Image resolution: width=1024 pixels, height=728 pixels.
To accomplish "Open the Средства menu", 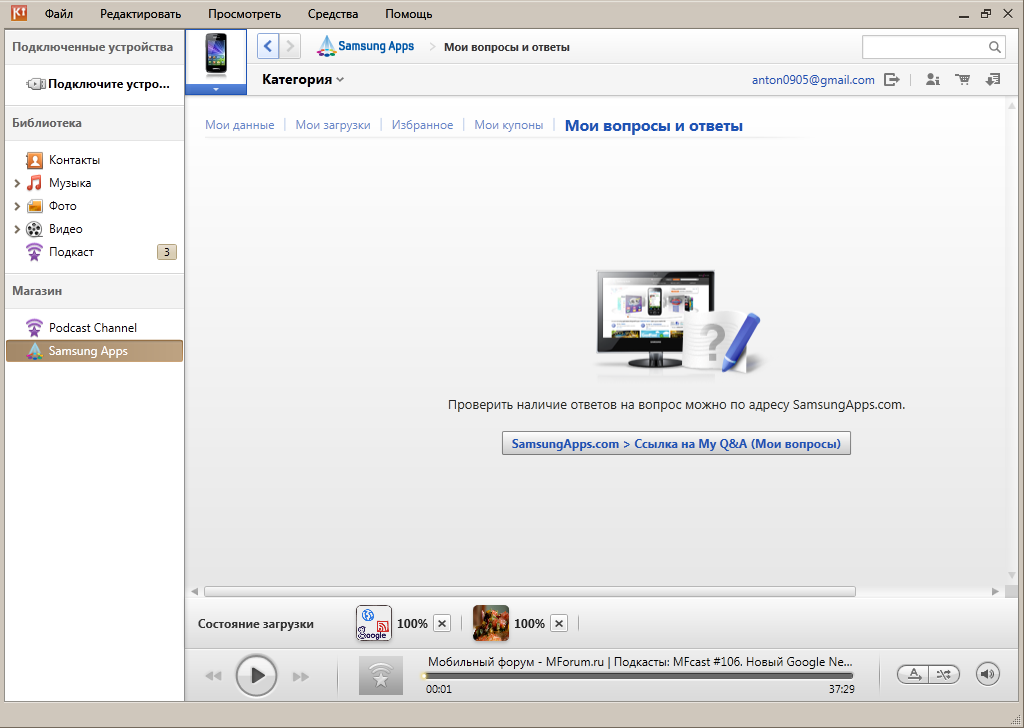I will (333, 14).
